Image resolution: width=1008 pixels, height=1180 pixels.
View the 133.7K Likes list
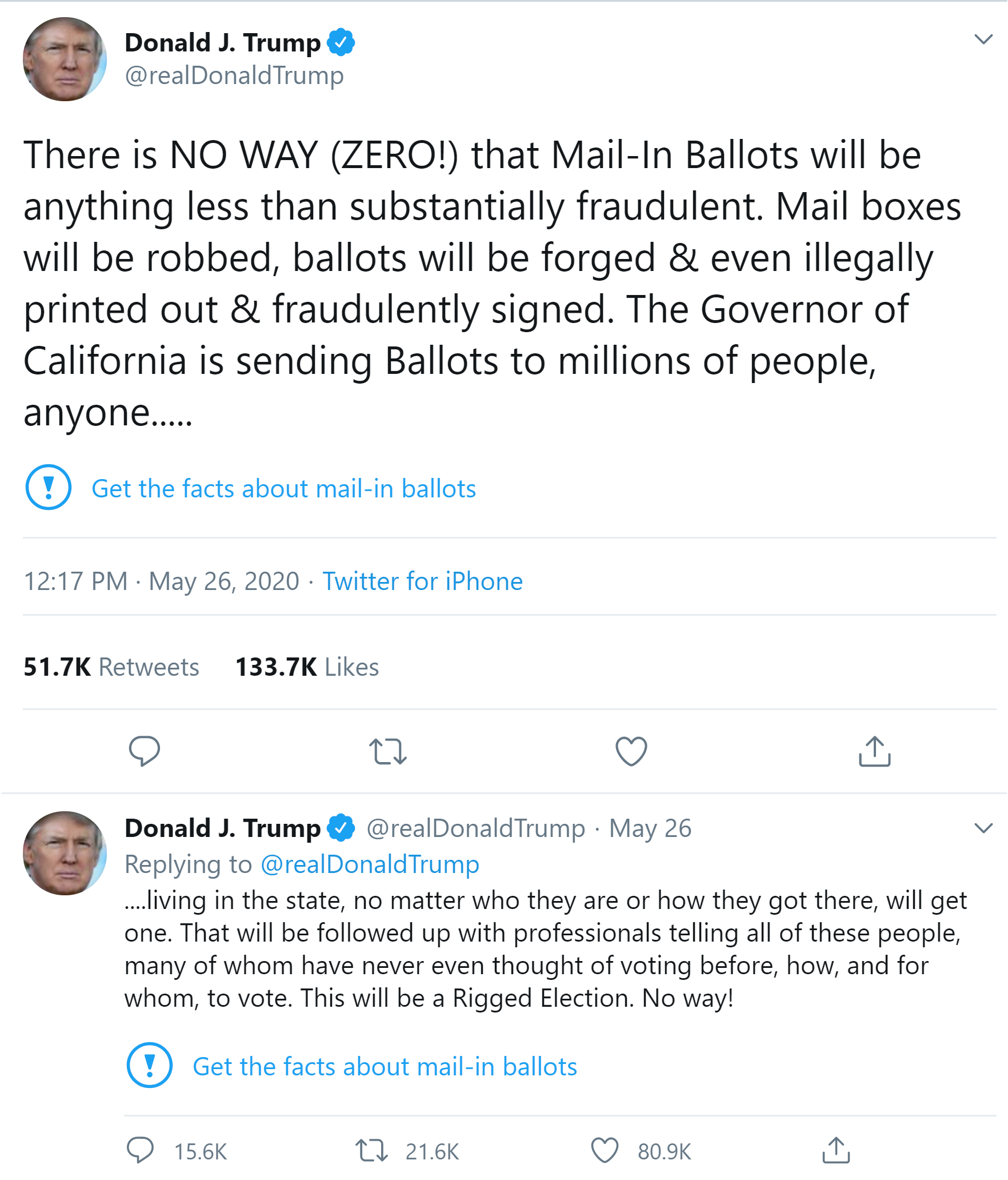pyautogui.click(x=307, y=667)
